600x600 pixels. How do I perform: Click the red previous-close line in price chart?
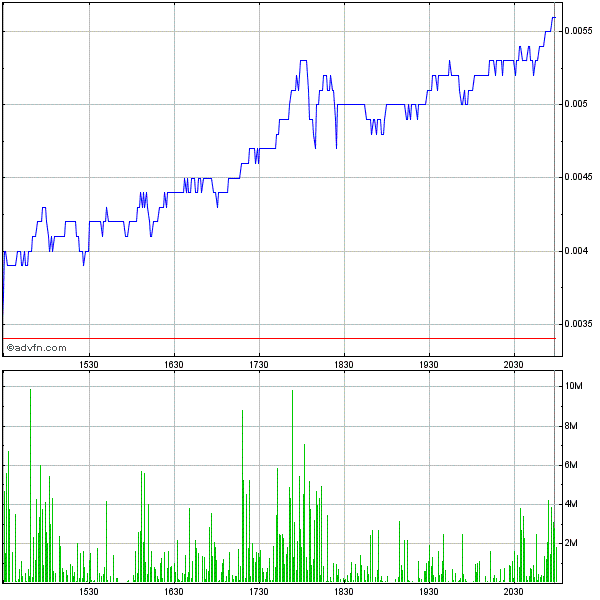point(279,339)
